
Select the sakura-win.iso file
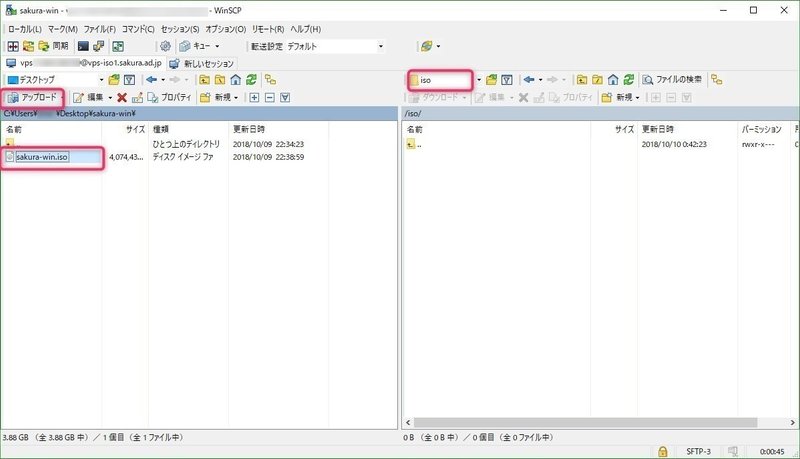pyautogui.click(x=42, y=157)
